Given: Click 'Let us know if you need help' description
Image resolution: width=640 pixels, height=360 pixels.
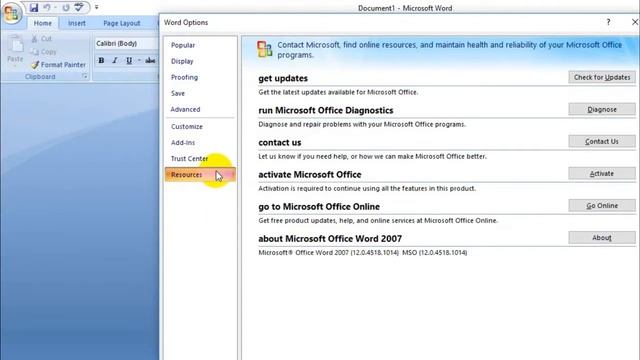Looking at the screenshot, I should click(x=372, y=156).
